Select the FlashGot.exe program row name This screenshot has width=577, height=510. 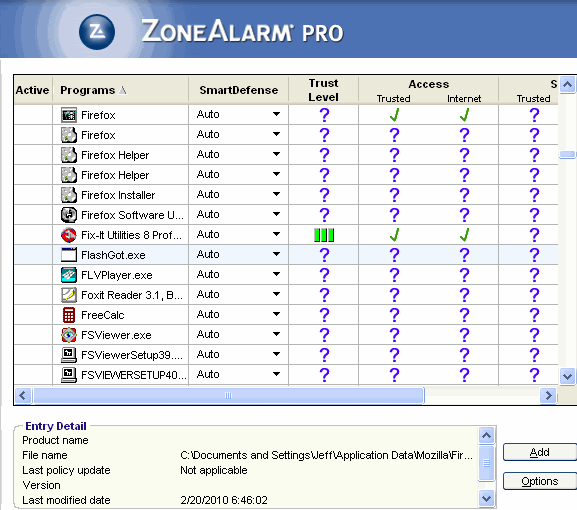click(113, 255)
